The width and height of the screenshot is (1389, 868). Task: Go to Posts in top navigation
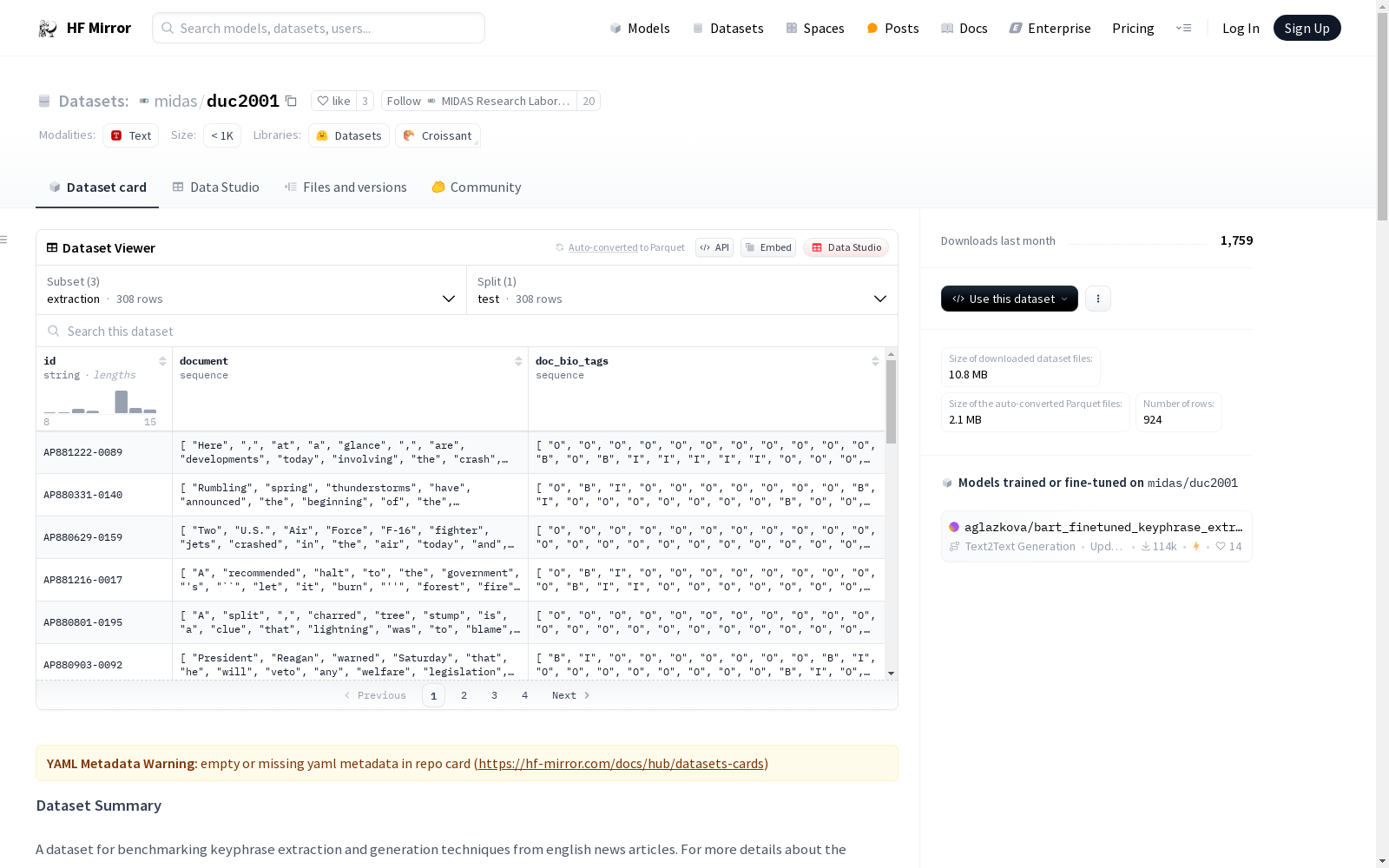pyautogui.click(x=892, y=29)
